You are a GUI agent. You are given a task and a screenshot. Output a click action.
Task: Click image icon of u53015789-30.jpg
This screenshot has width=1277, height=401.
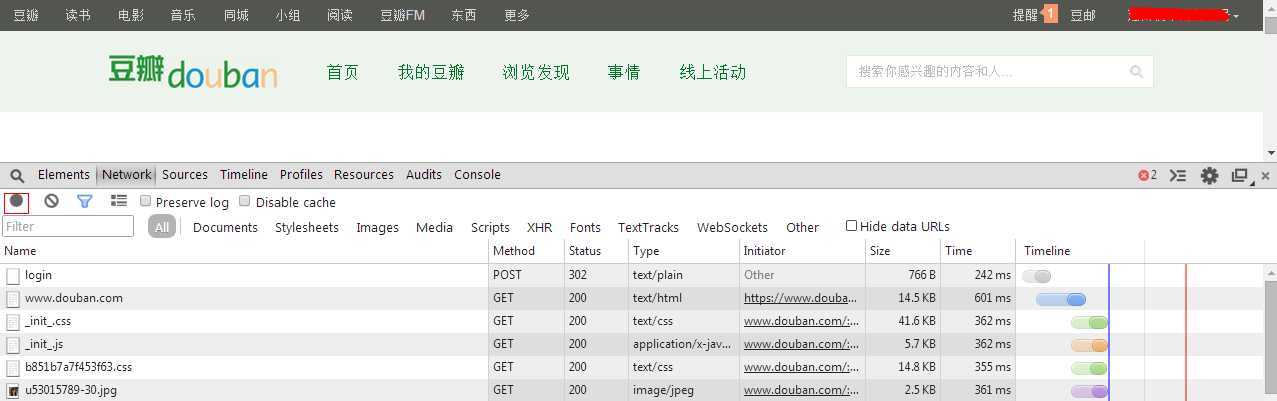pyautogui.click(x=13, y=390)
